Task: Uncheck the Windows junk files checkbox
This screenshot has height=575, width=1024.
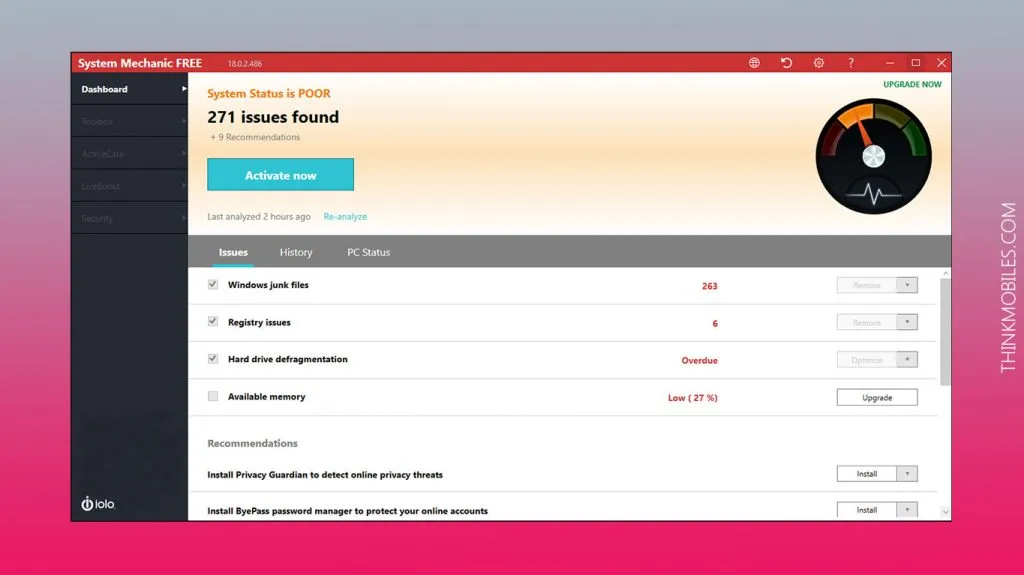Action: pos(212,285)
